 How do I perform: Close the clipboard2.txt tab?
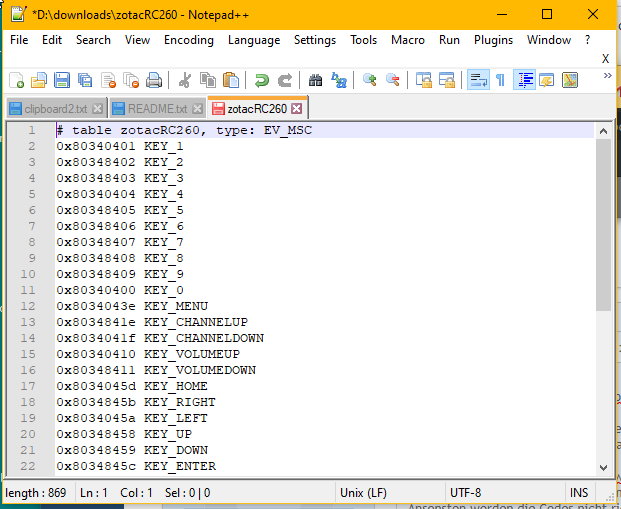point(97,109)
